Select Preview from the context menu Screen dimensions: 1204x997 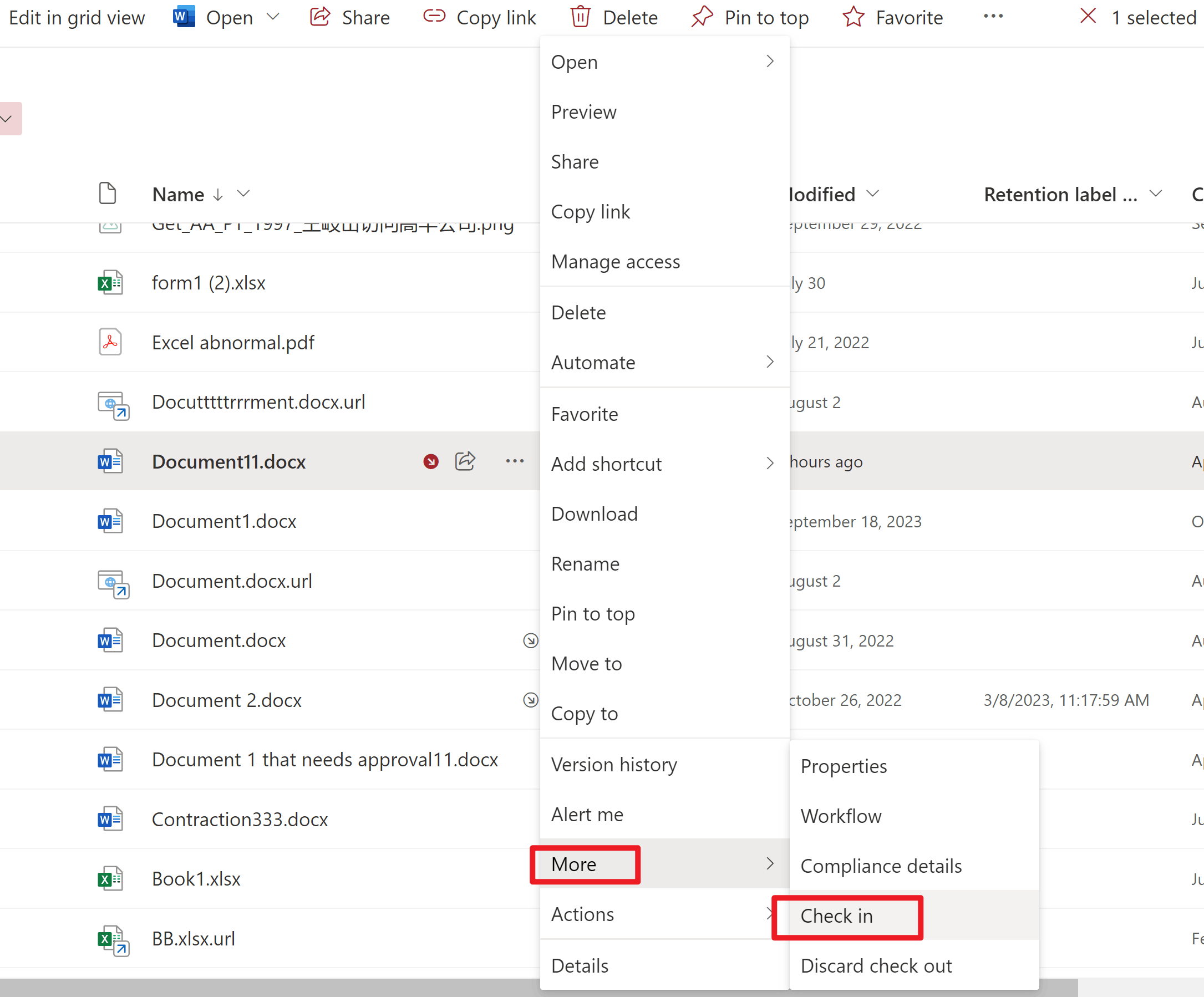[664, 112]
